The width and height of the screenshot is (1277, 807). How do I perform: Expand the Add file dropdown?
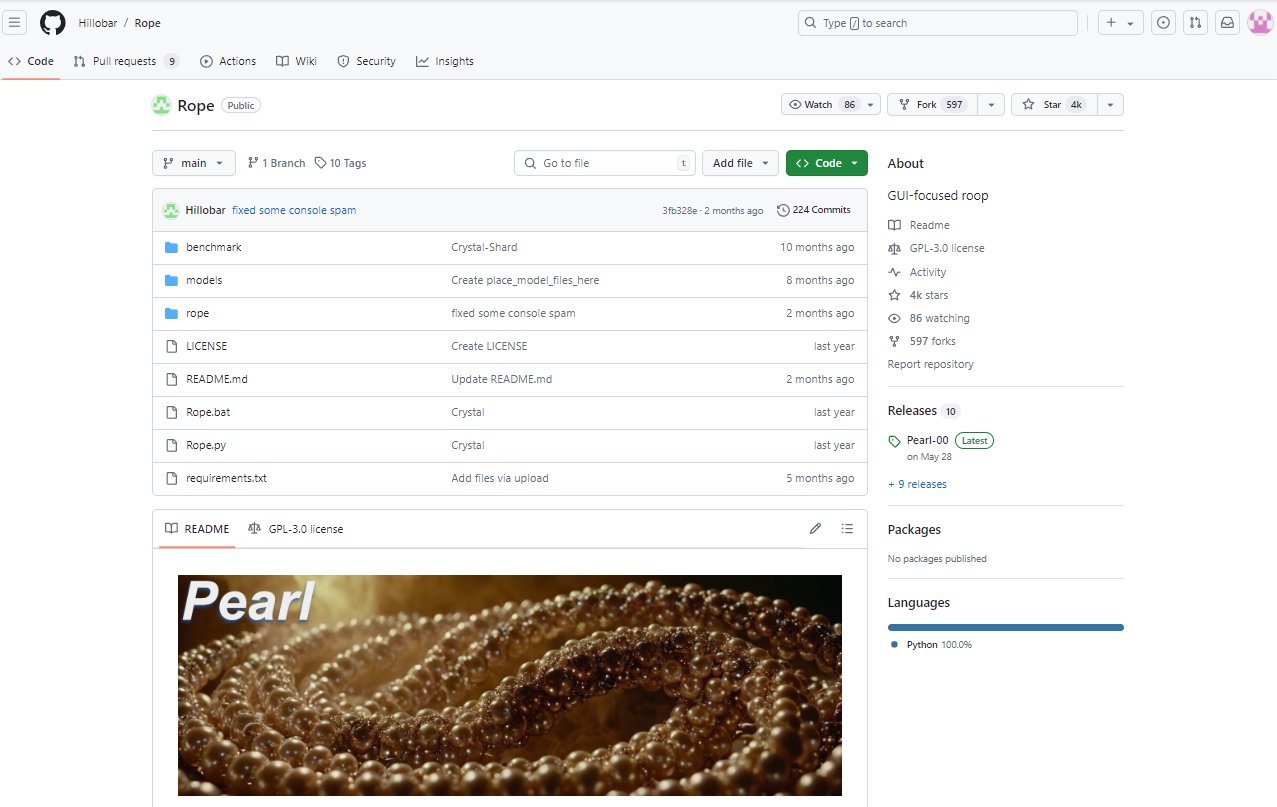pos(740,163)
